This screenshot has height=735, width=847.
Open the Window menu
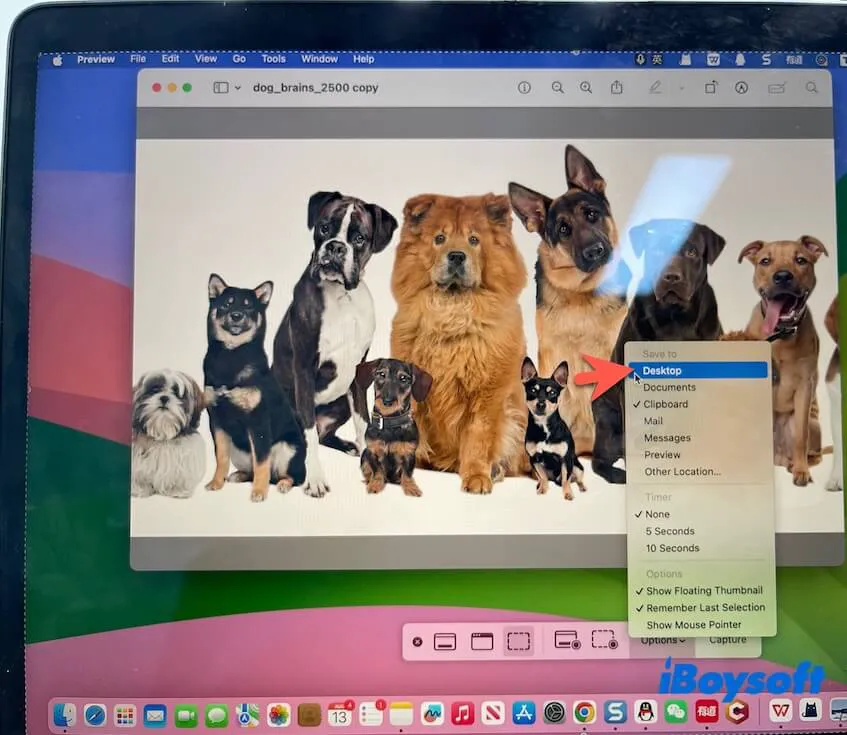tap(319, 58)
